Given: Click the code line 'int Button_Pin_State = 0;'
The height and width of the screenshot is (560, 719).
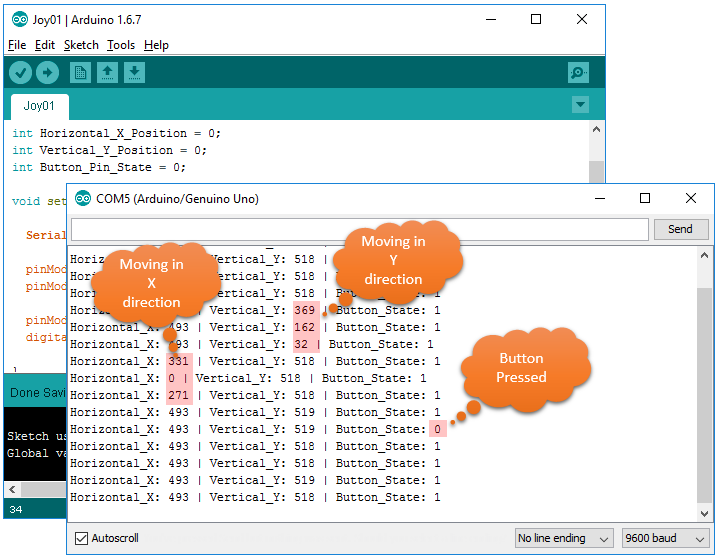Looking at the screenshot, I should 99,167.
